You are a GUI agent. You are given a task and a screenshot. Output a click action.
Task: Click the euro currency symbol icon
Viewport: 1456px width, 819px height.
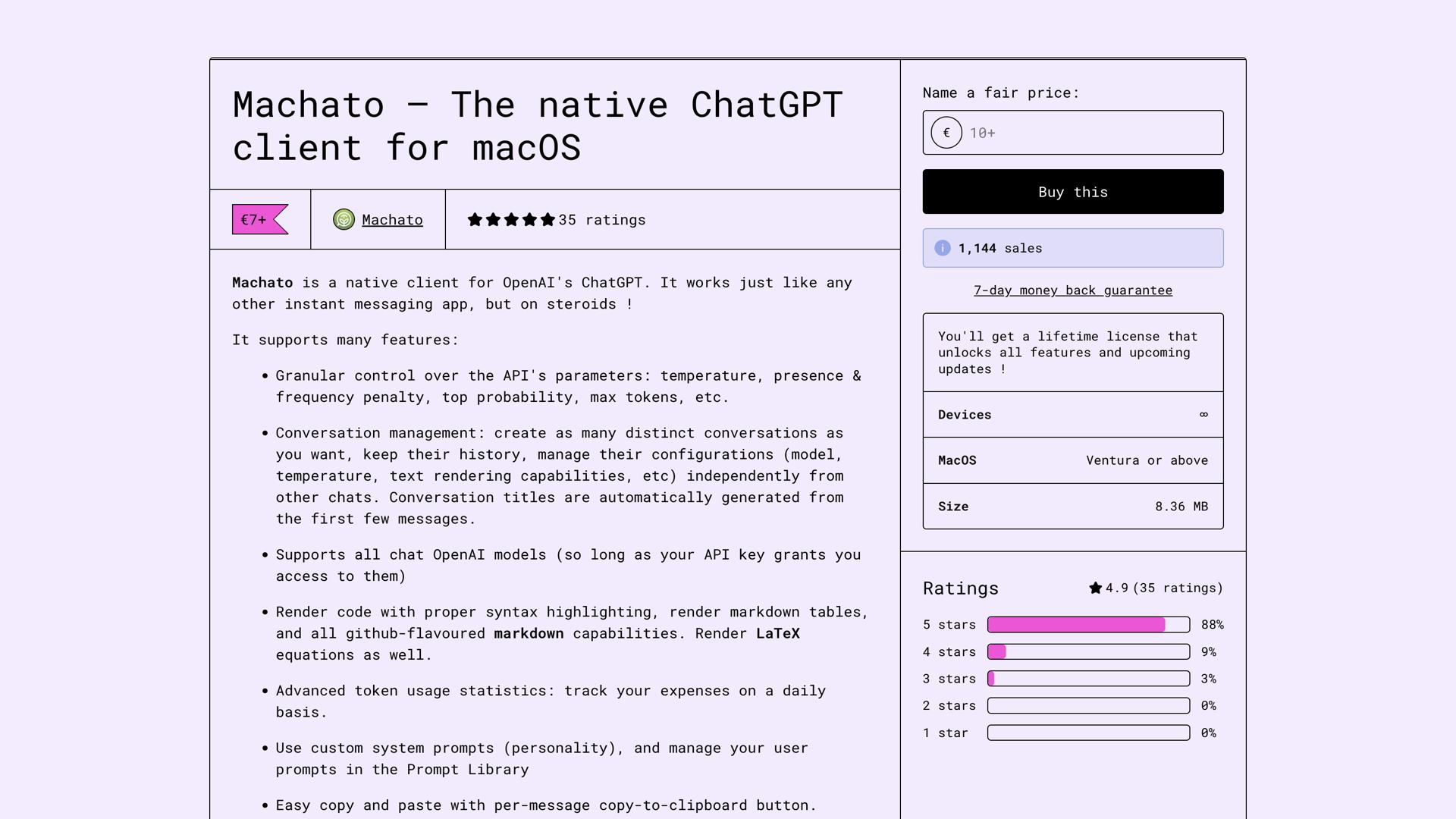946,133
